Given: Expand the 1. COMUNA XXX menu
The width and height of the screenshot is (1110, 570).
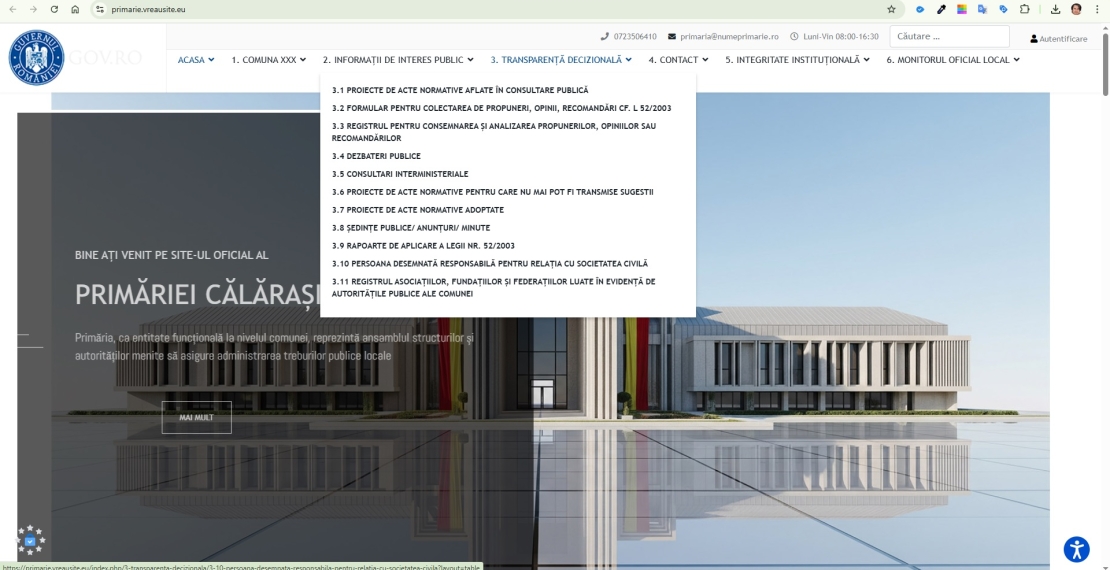Looking at the screenshot, I should coord(268,60).
